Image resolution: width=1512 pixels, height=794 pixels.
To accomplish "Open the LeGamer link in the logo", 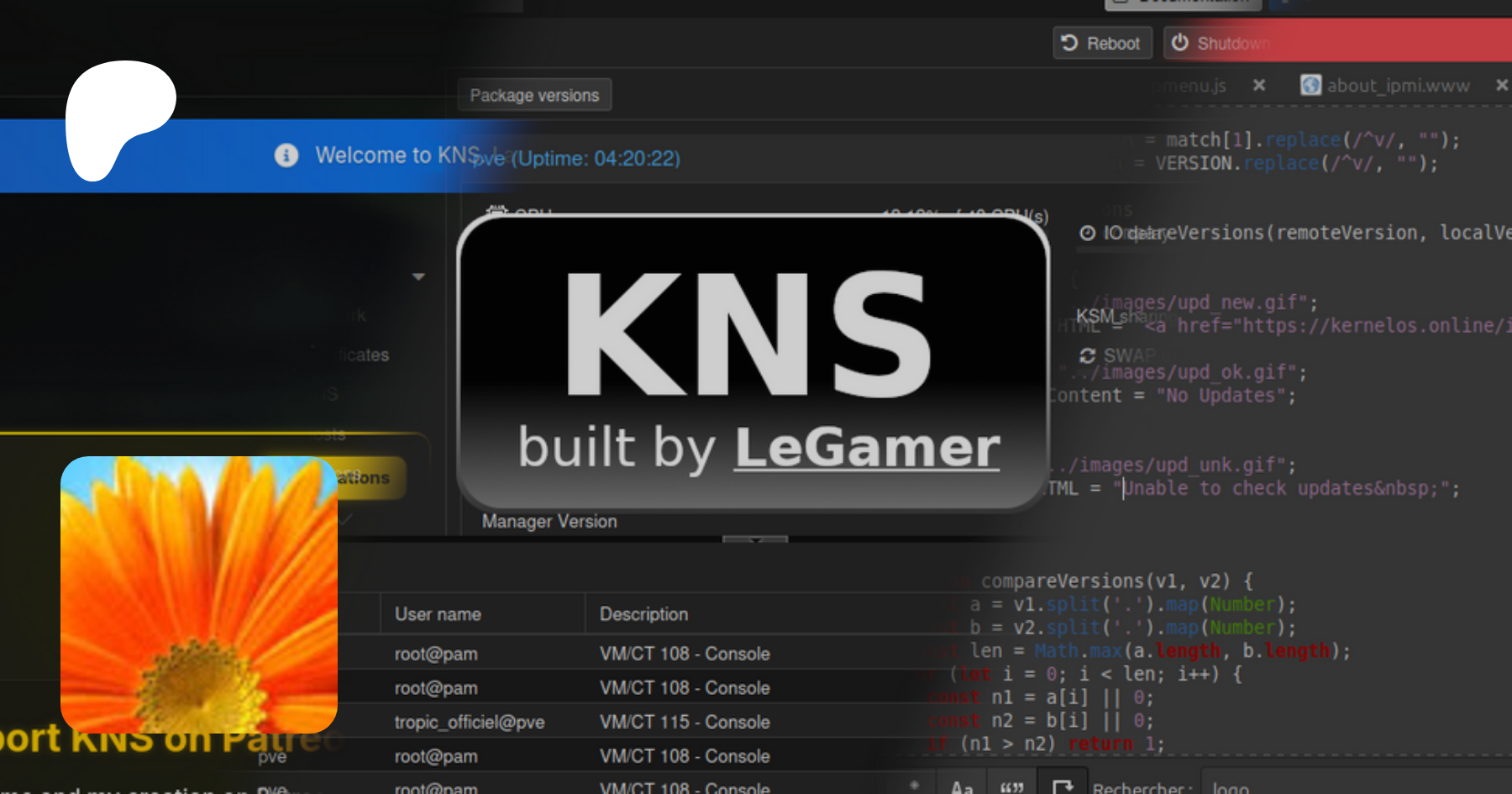I will [x=867, y=447].
